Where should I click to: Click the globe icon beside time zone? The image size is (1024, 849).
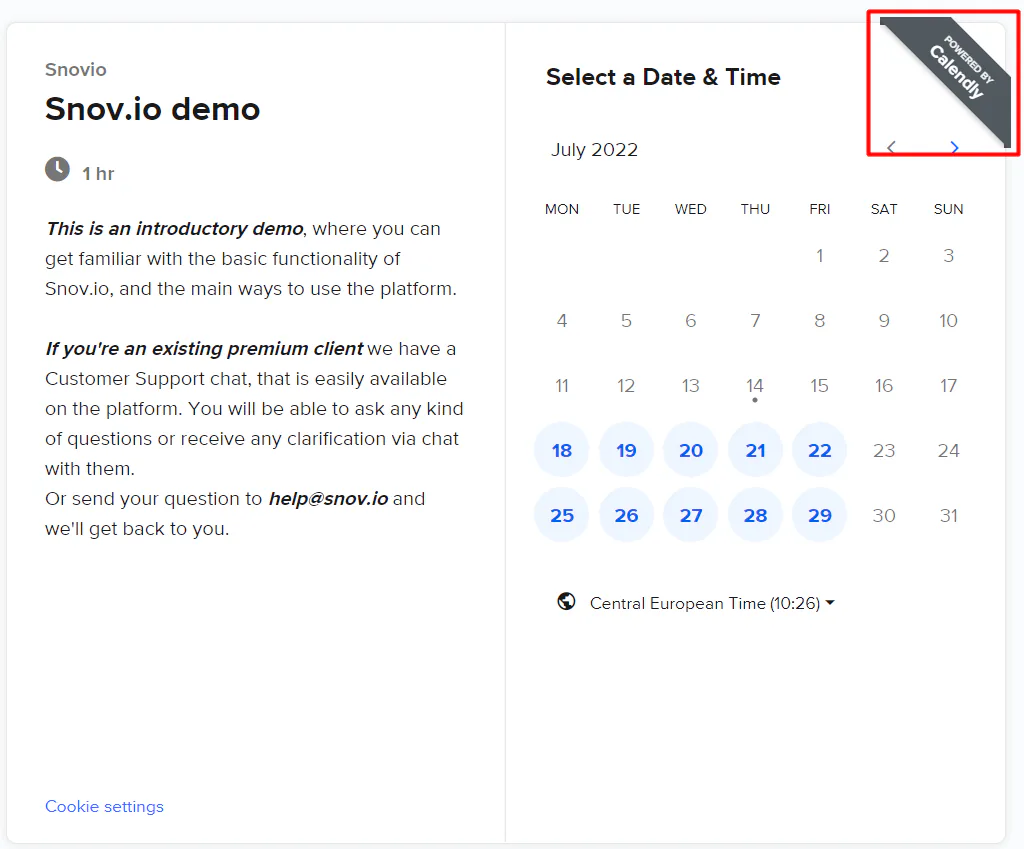pyautogui.click(x=566, y=601)
